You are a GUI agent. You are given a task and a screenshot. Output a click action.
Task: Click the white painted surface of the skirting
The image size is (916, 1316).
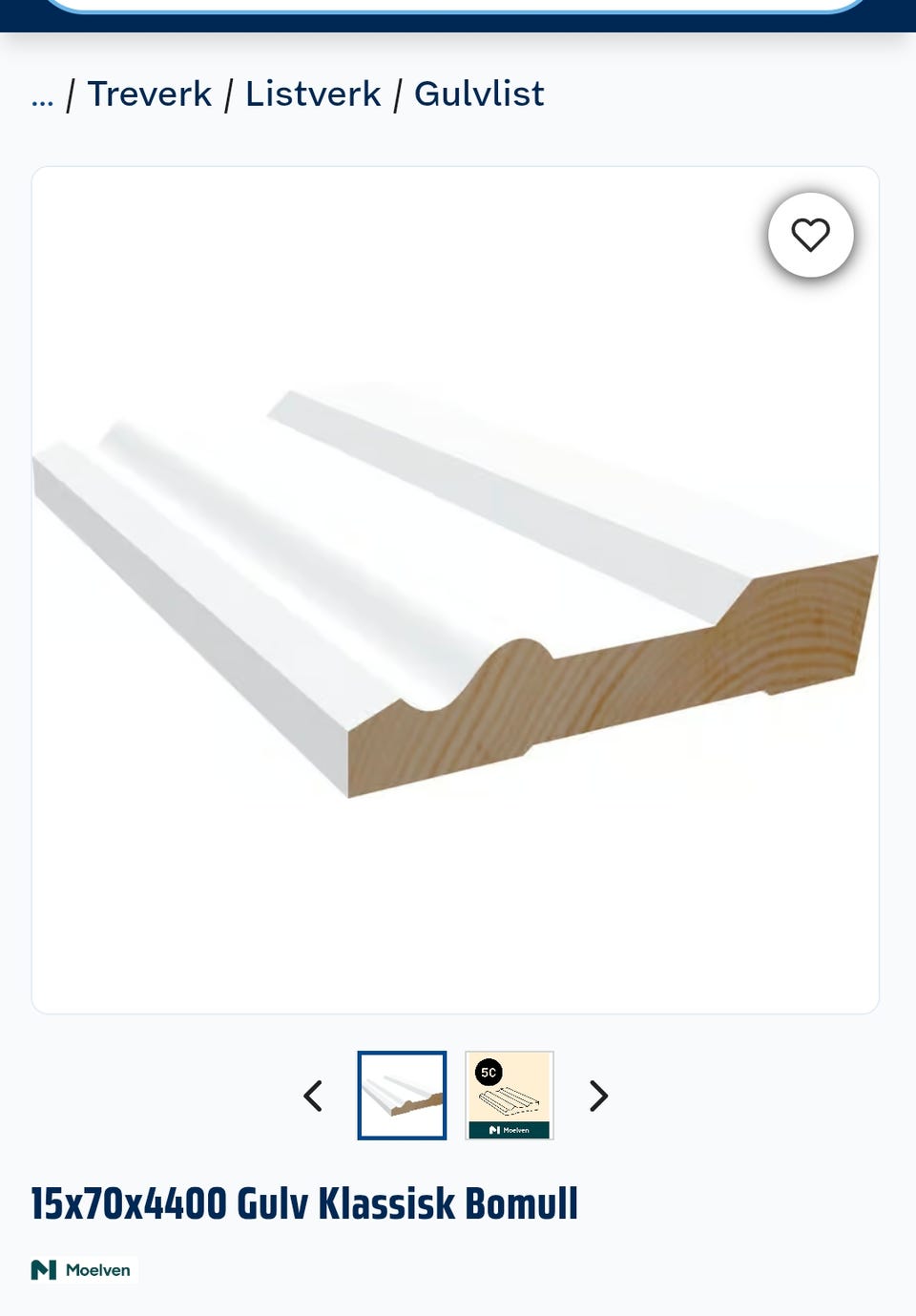pos(401,534)
